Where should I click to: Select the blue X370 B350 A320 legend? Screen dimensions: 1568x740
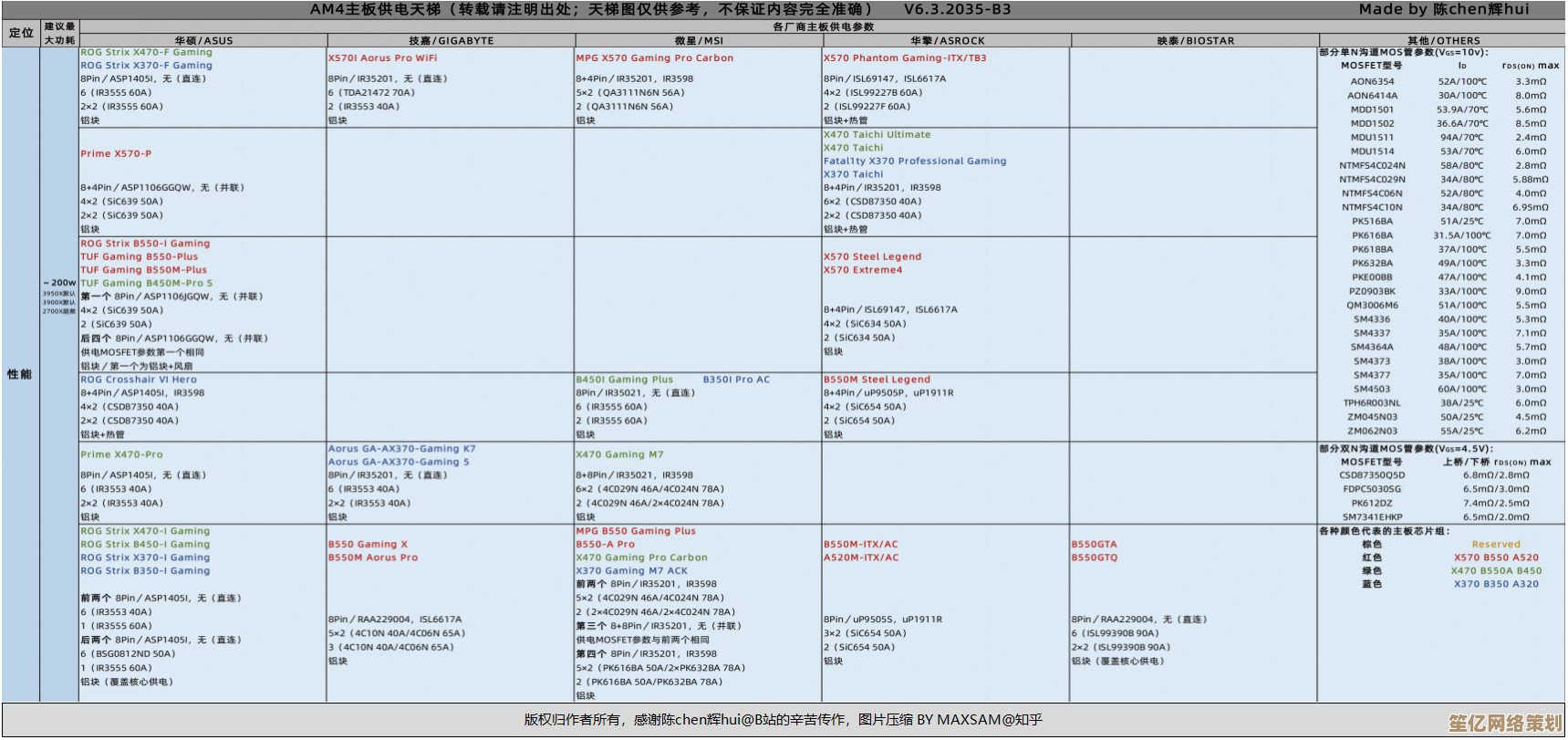(x=1496, y=584)
